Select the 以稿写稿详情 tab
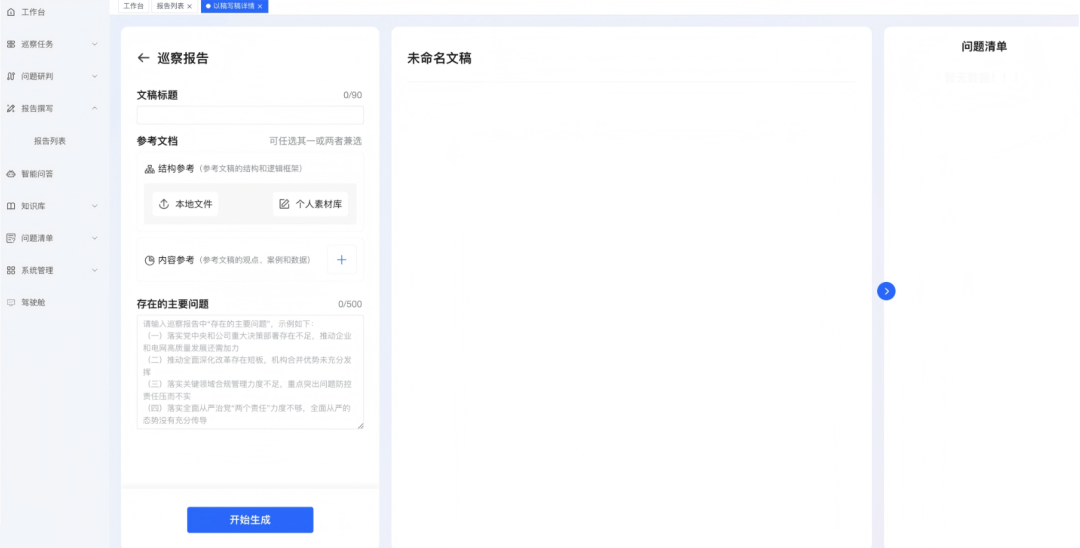 pyautogui.click(x=233, y=6)
